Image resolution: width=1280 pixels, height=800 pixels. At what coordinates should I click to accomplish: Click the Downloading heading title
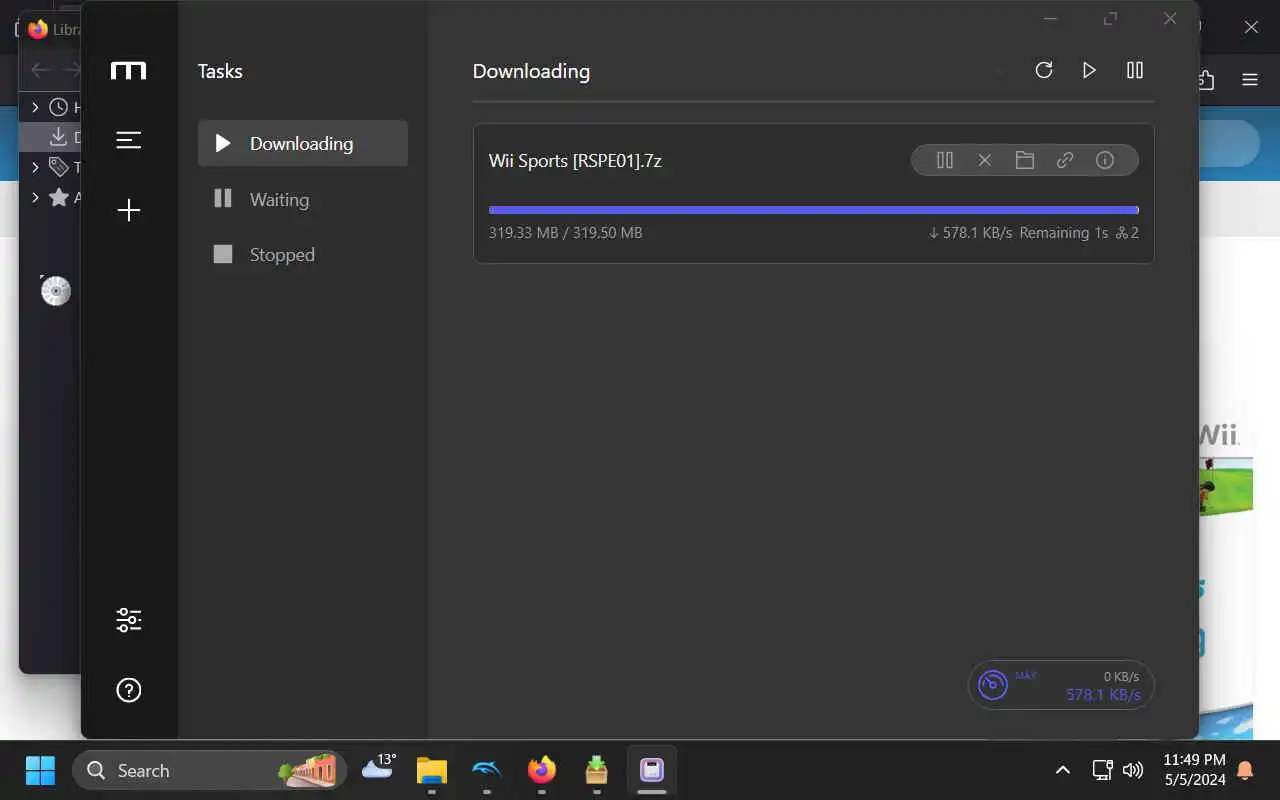(x=531, y=71)
